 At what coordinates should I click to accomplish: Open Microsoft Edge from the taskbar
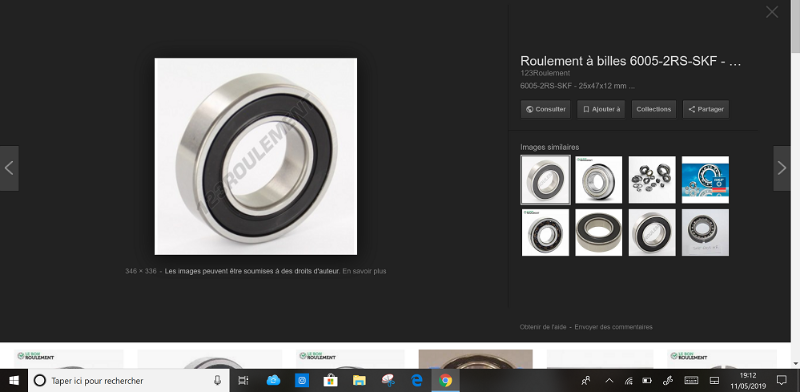pos(417,380)
